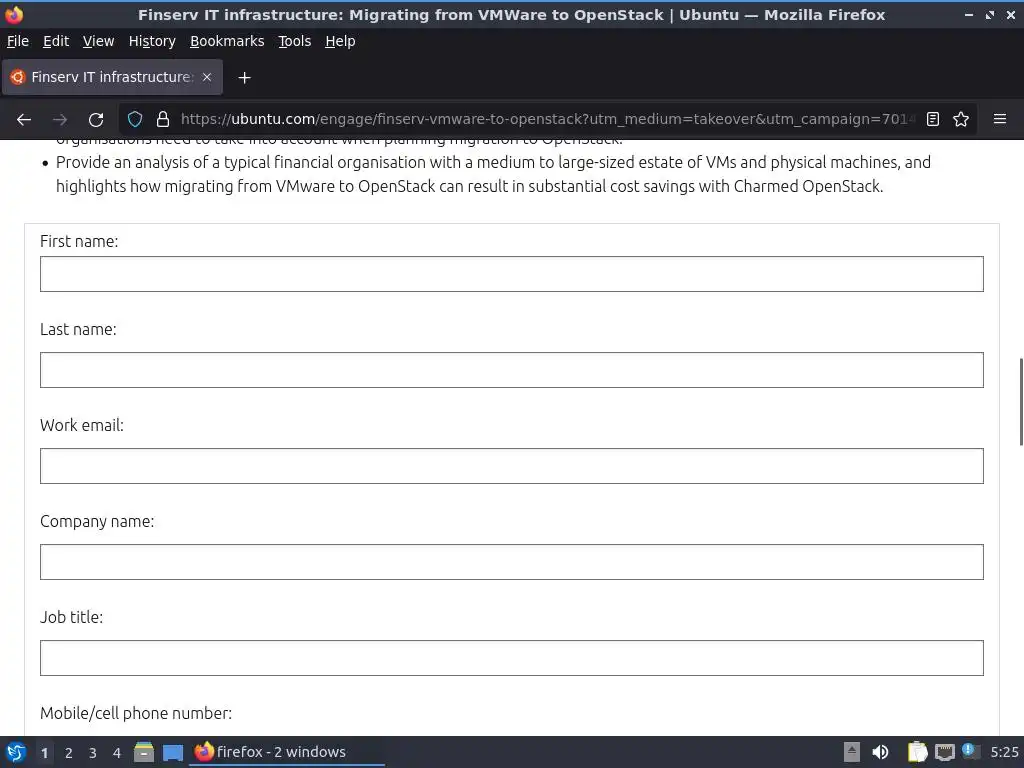1024x768 pixels.
Task: Switch to workspace 1
Action: (44, 753)
